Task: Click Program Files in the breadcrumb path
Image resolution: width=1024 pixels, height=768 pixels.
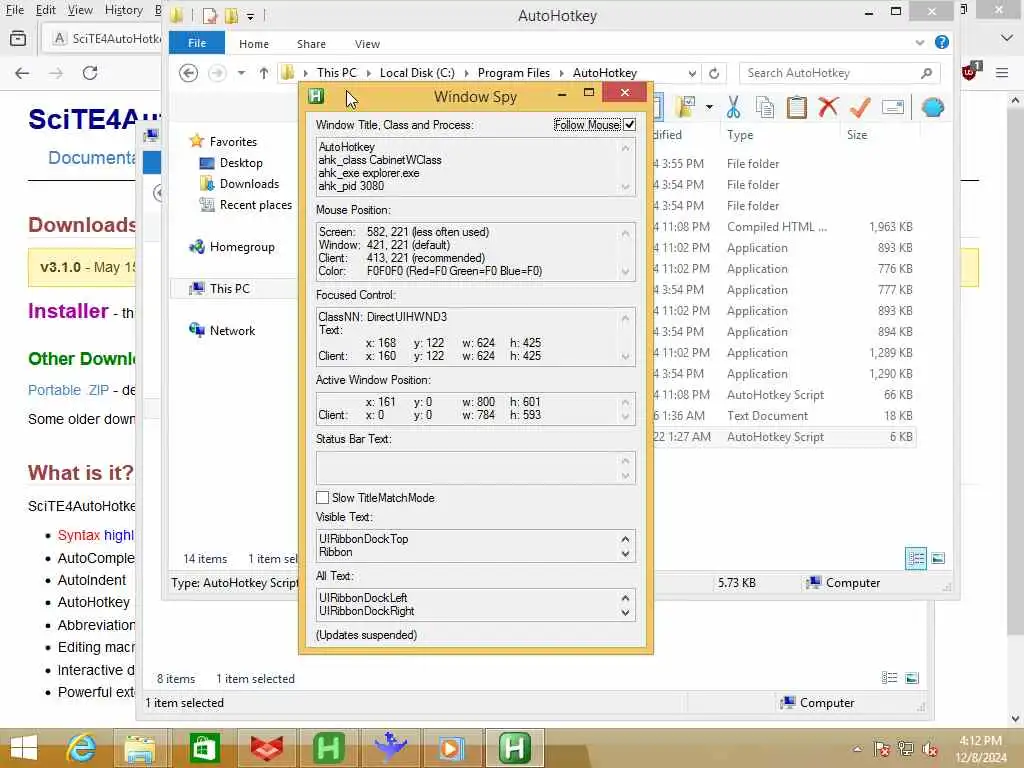Action: tap(513, 73)
